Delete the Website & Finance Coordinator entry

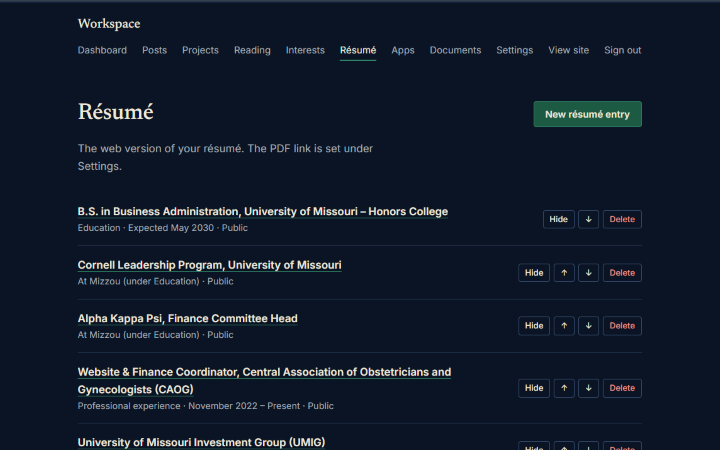(x=622, y=388)
